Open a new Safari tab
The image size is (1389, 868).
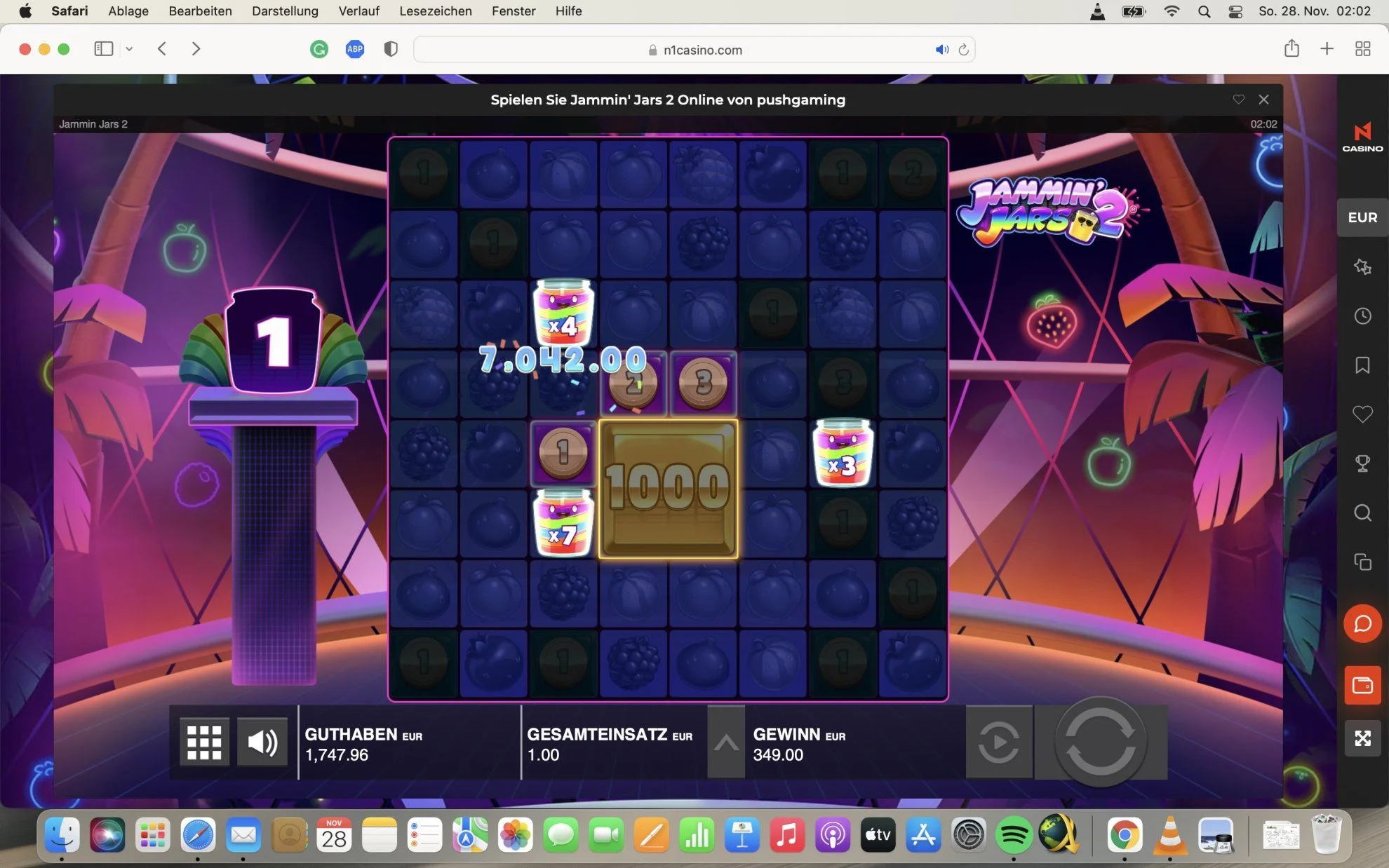coord(1327,49)
